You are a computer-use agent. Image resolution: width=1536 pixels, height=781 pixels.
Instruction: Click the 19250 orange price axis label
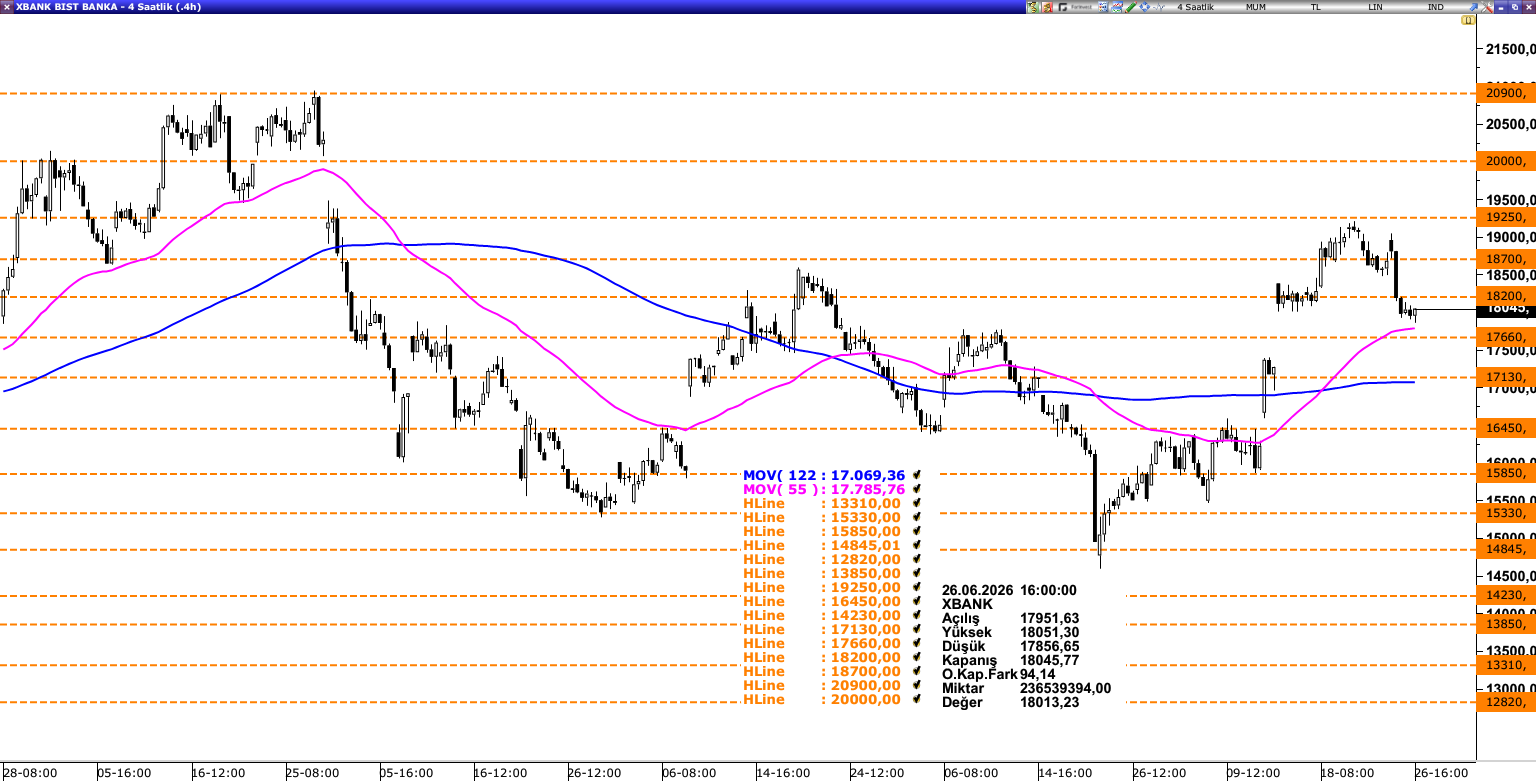click(x=1506, y=217)
